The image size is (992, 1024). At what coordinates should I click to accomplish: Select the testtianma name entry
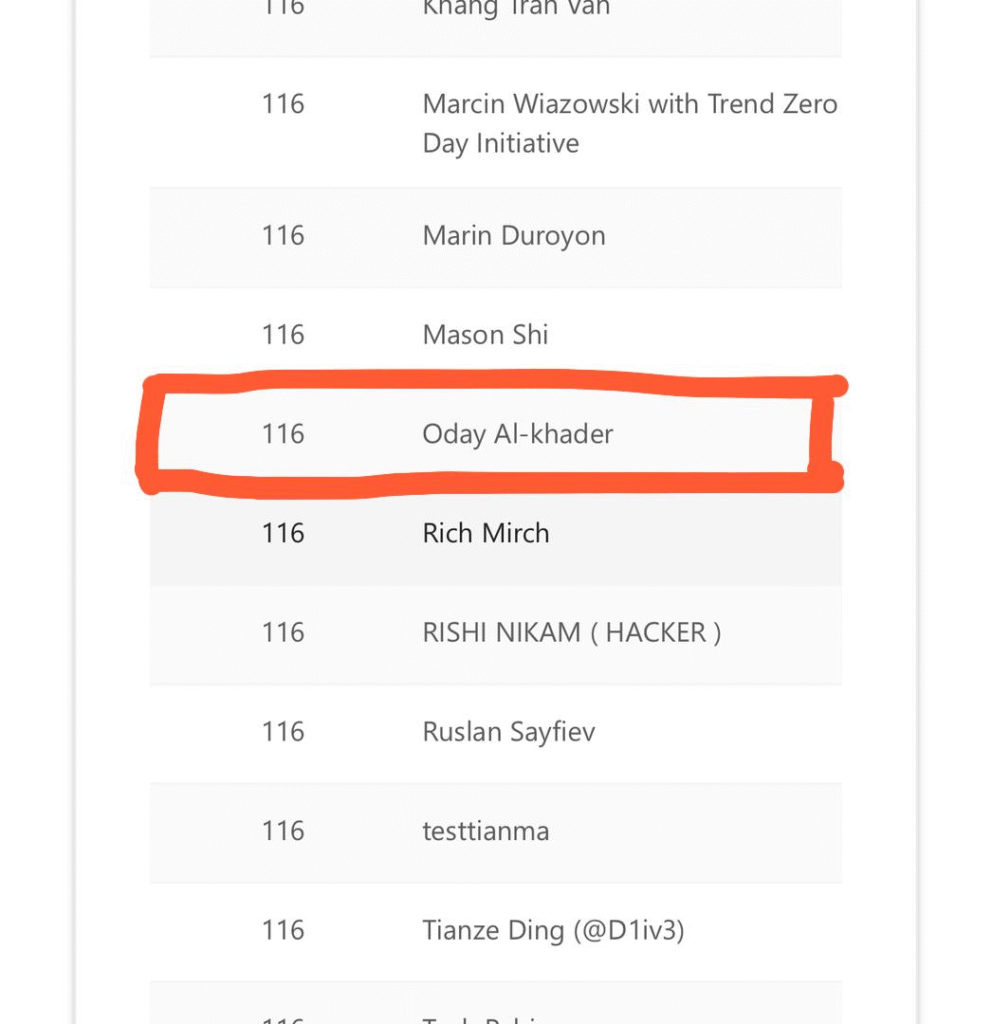coord(485,831)
